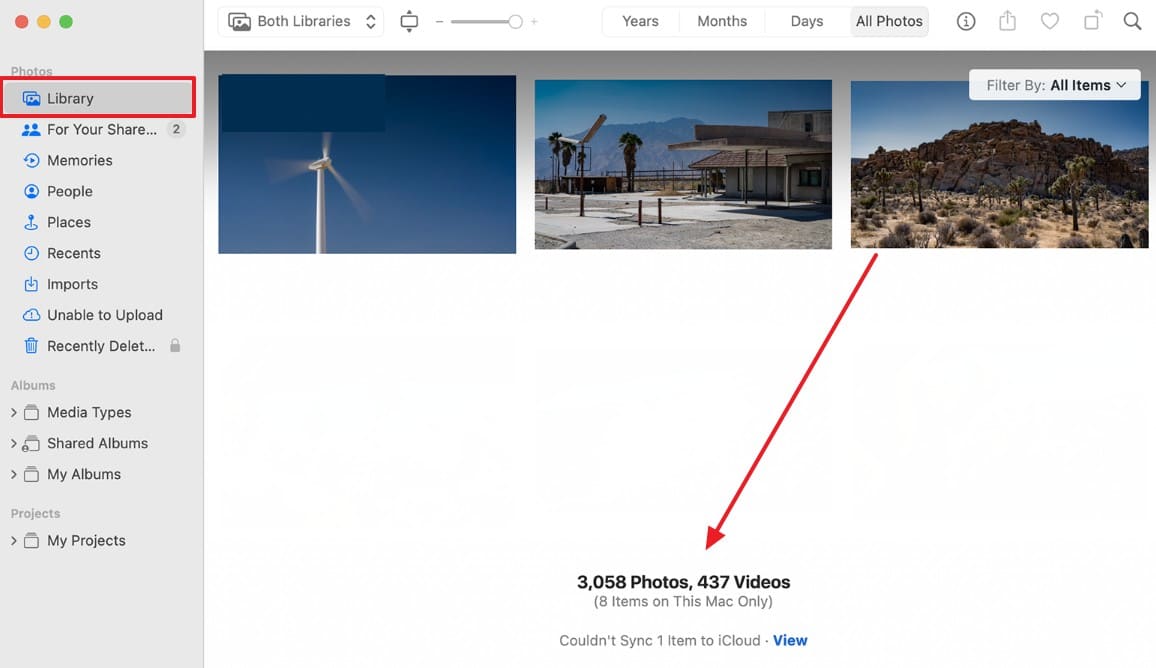
Task: Click the Library photo-stack icon
Action: tap(31, 98)
